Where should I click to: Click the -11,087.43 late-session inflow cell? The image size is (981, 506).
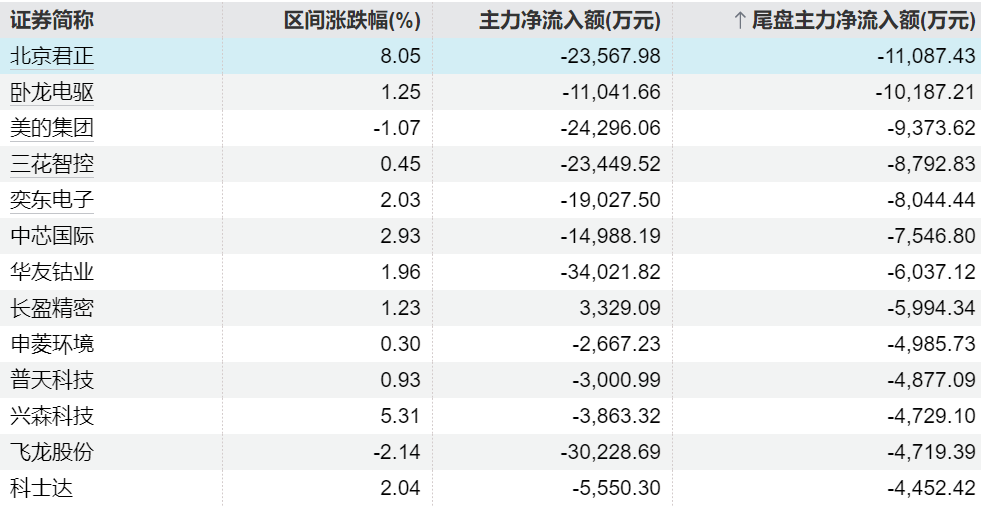tap(926, 56)
